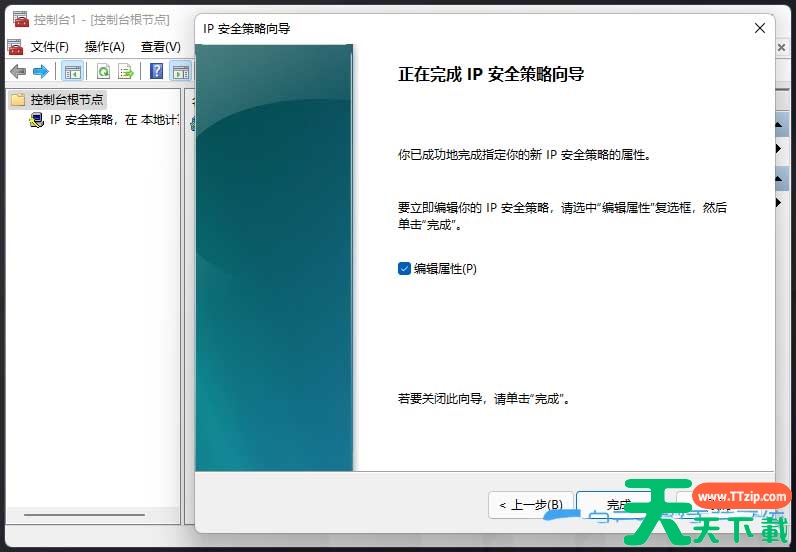This screenshot has height=552, width=796.
Task: Expand the lower action pane submenu arrow
Action: (778, 202)
